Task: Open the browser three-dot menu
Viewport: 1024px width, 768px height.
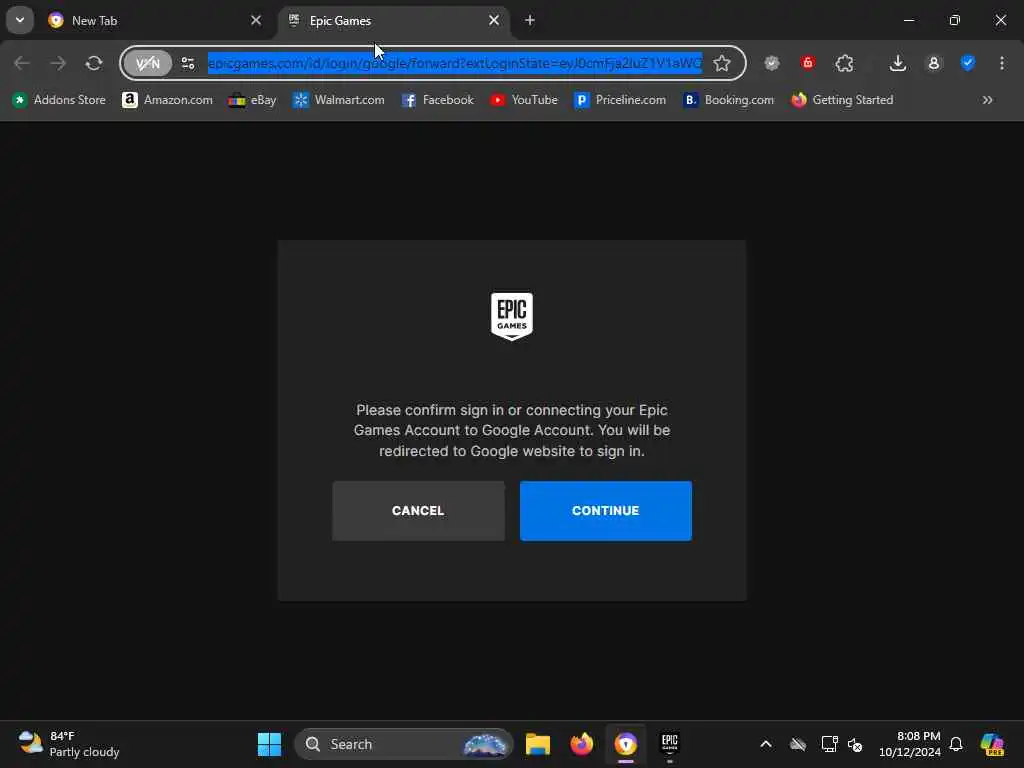Action: 1002,63
